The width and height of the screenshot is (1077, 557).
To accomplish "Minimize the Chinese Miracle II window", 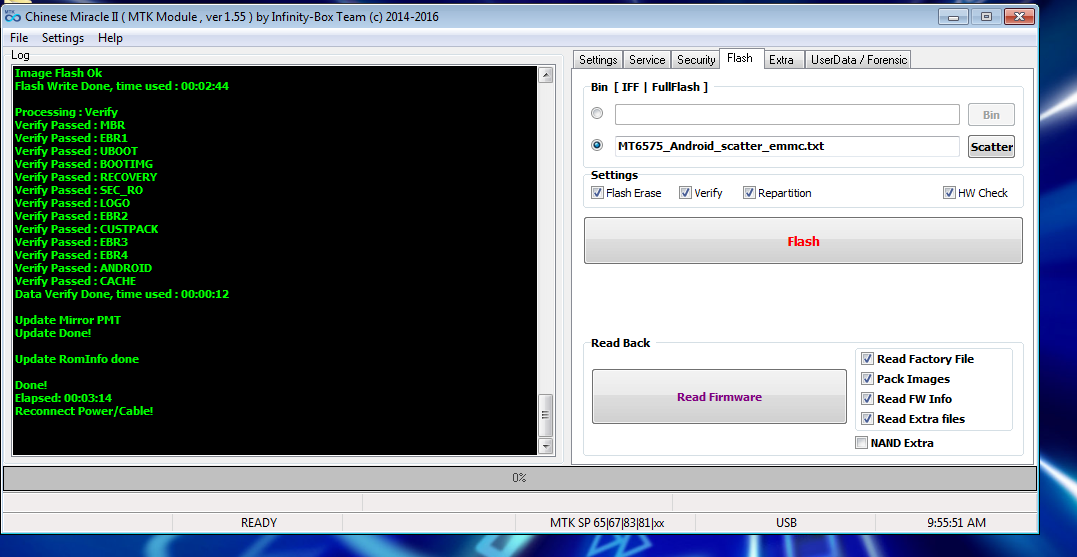I will [955, 16].
